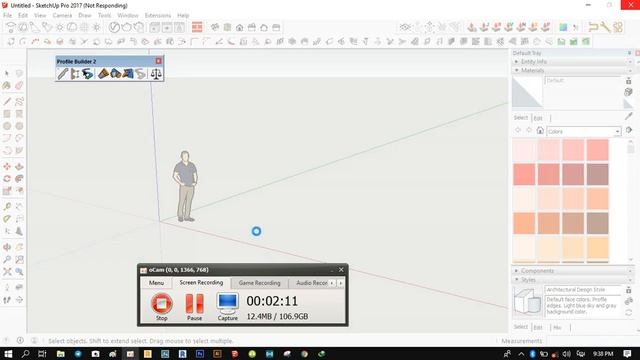
Task: Open the Colors material library dropdown
Action: [584, 131]
